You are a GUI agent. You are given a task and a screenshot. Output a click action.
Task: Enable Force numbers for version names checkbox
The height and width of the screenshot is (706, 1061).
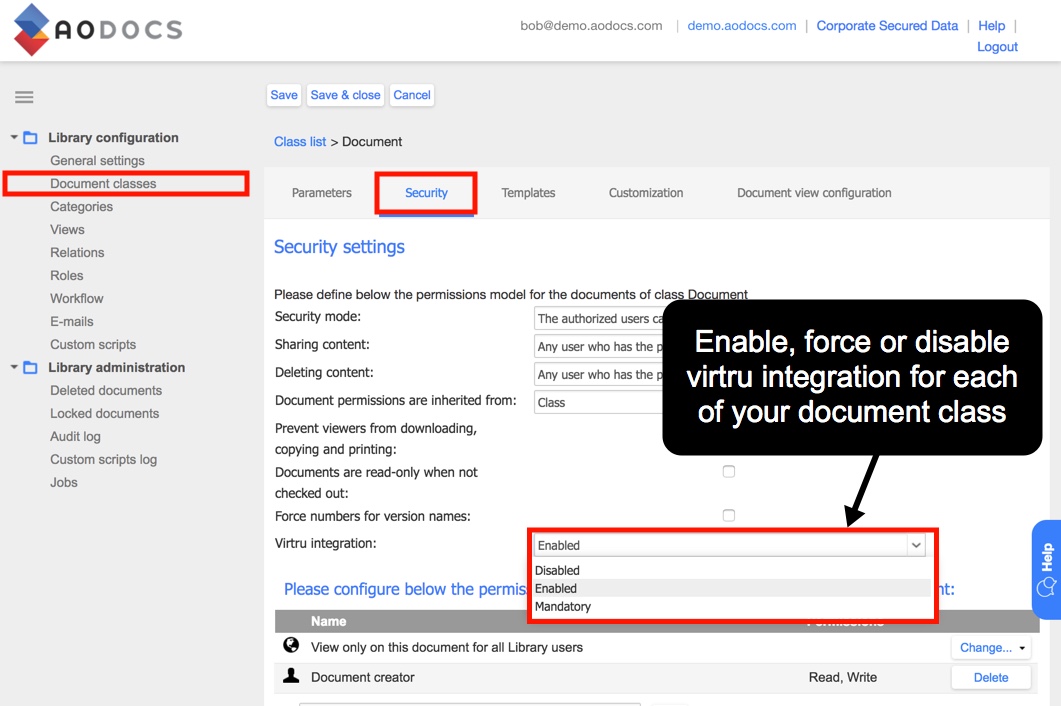tap(729, 515)
